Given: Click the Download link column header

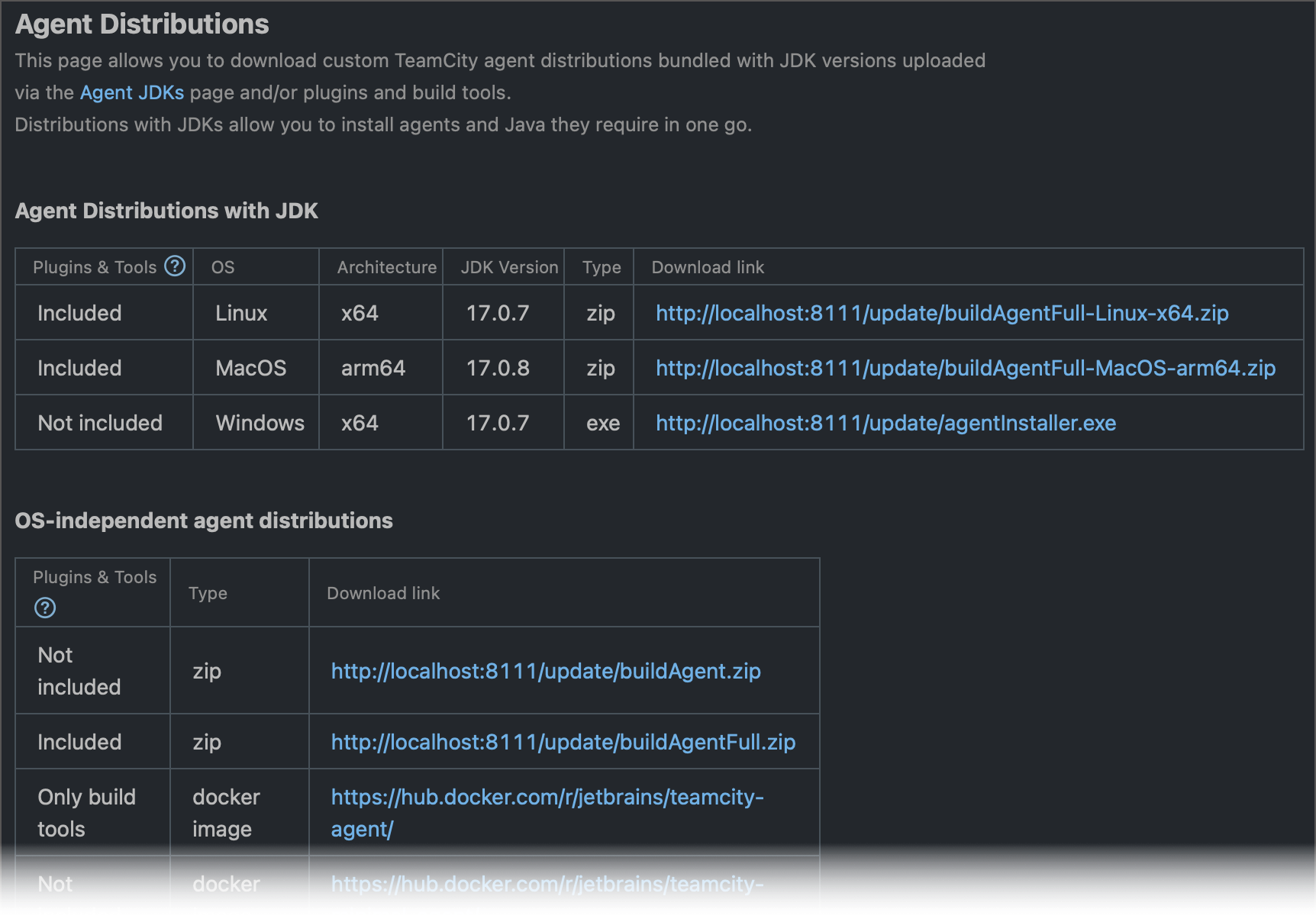Looking at the screenshot, I should (707, 266).
